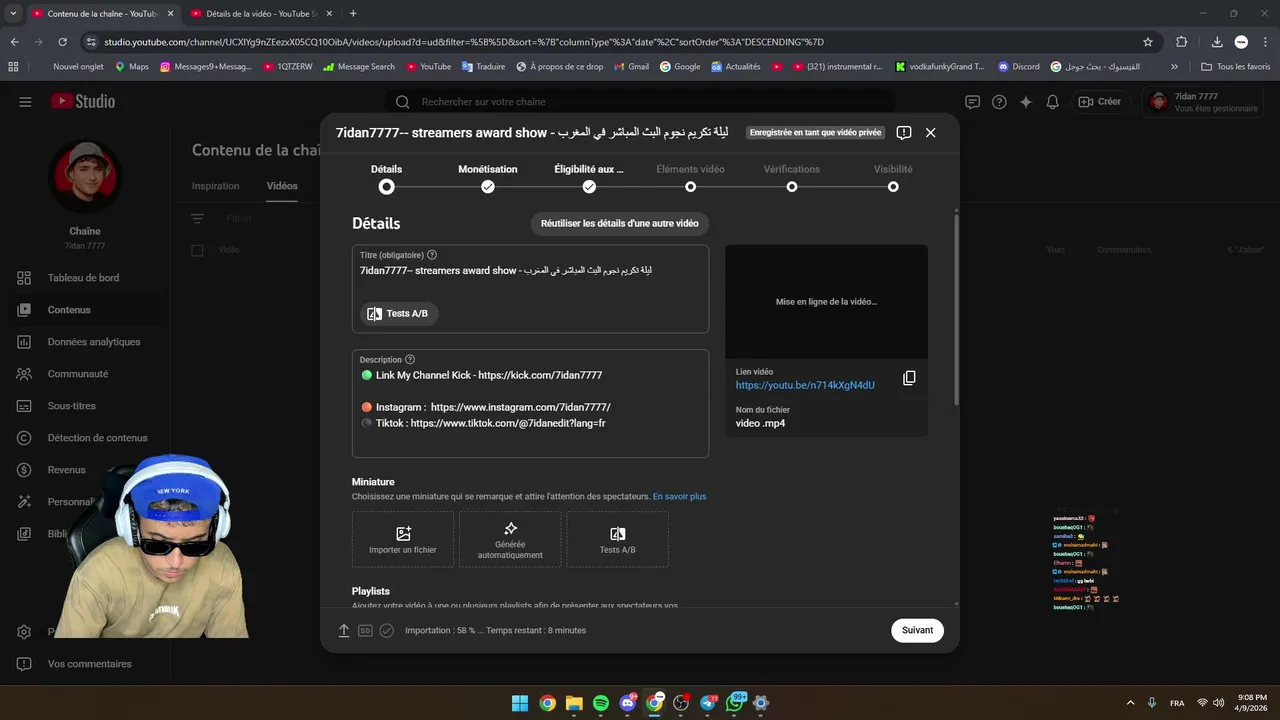Open Discord from the taskbar
Screen dimensions: 1280x720
point(627,703)
